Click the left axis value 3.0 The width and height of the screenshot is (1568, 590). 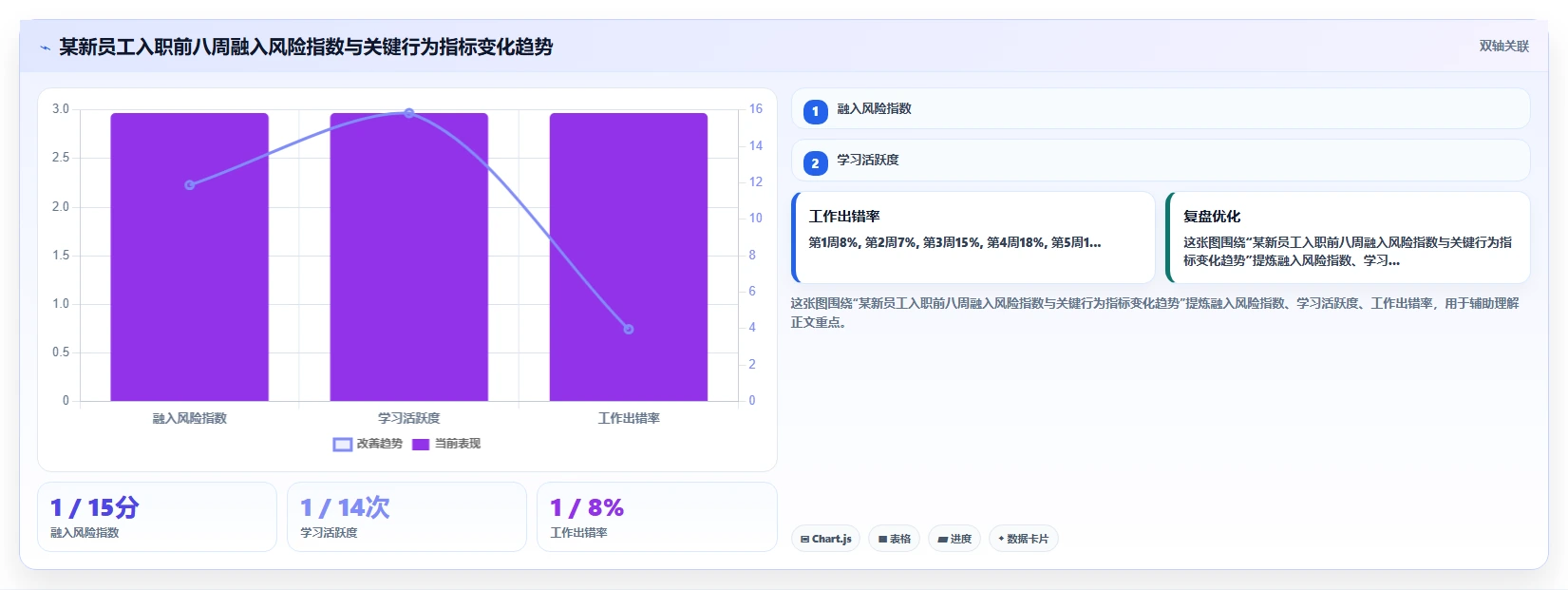coord(61,109)
